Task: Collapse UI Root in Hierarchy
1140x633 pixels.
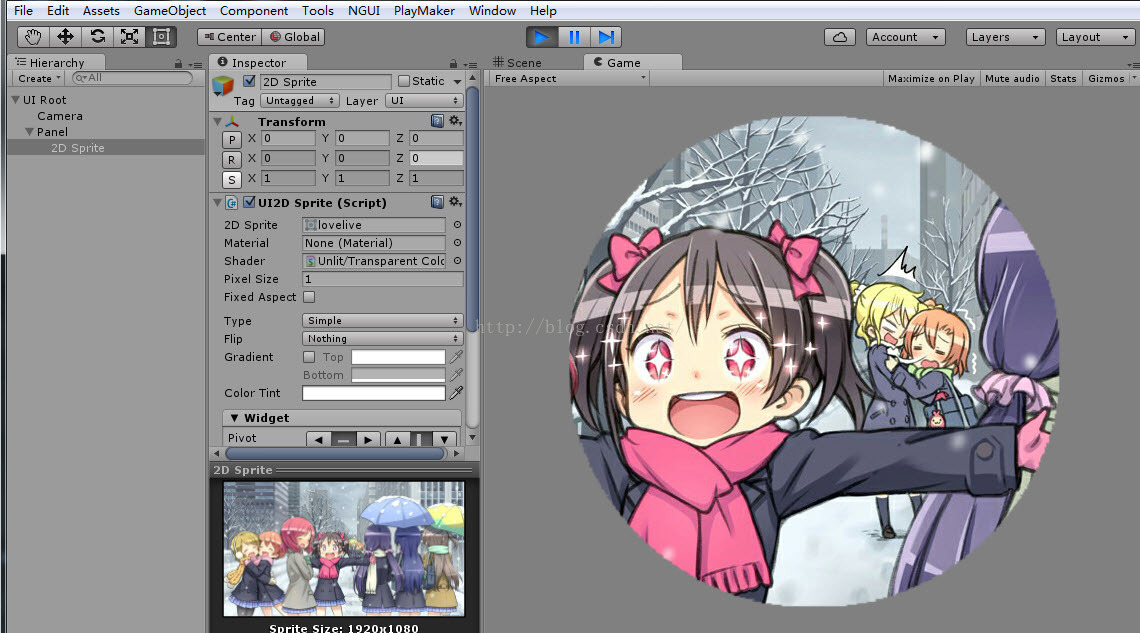Action: tap(15, 100)
